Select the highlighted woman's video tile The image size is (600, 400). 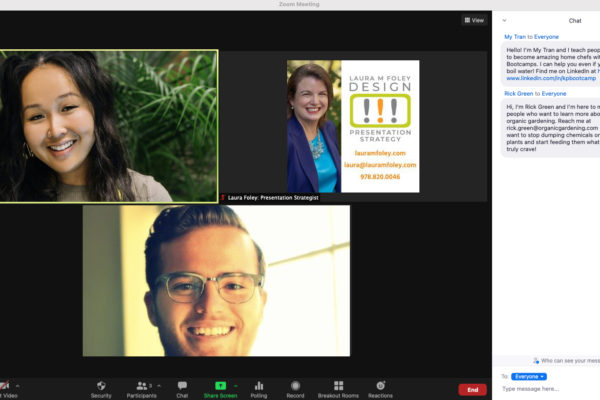[x=109, y=126]
